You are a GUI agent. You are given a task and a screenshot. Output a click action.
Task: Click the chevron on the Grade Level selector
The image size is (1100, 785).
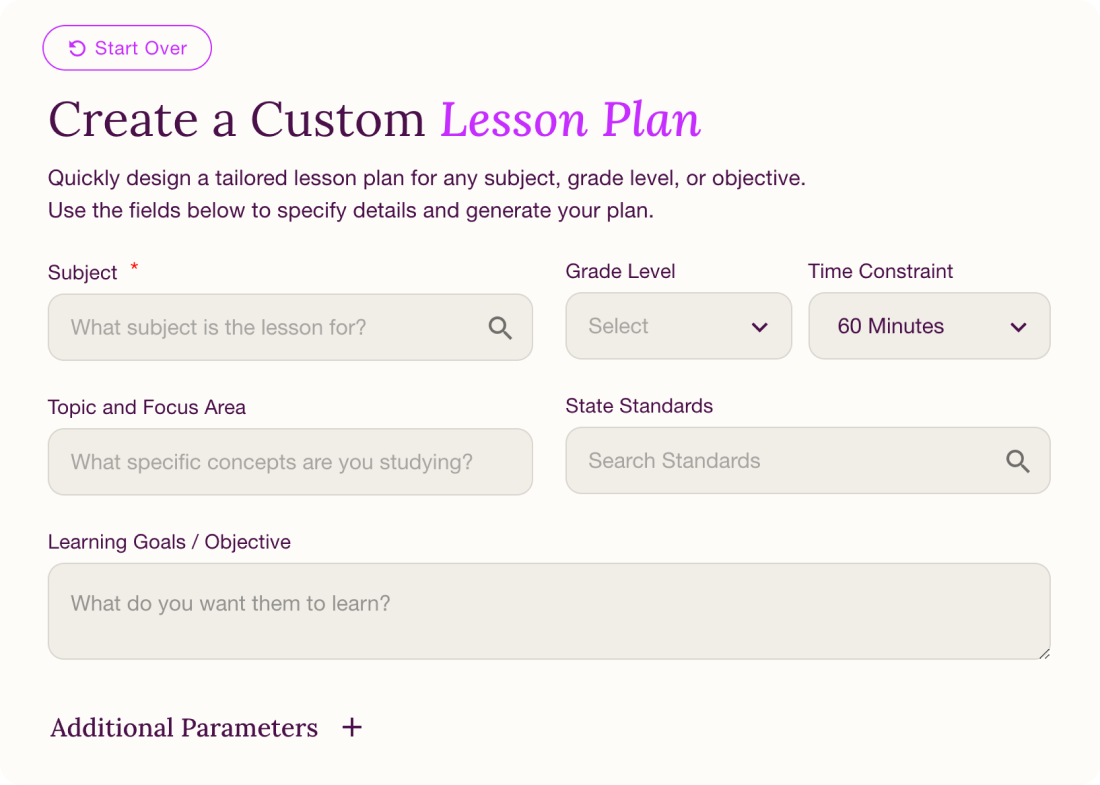pyautogui.click(x=760, y=326)
